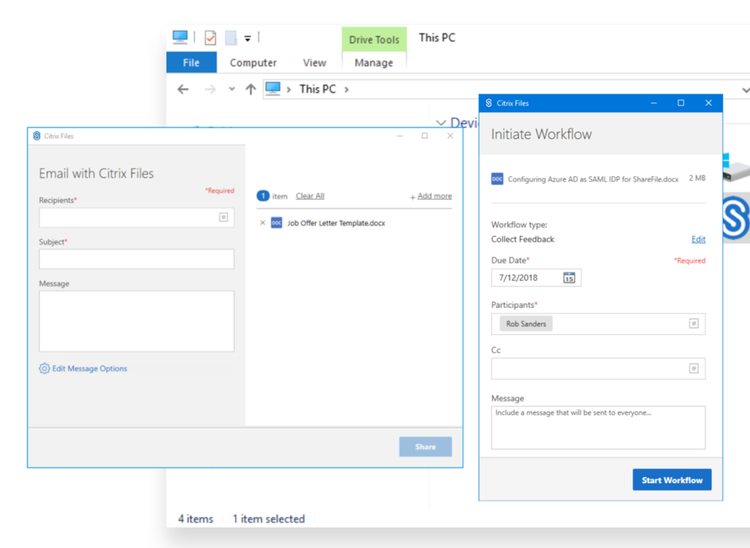
Task: Open the Customize Quick Access Toolbar dropdown
Action: tap(247, 38)
